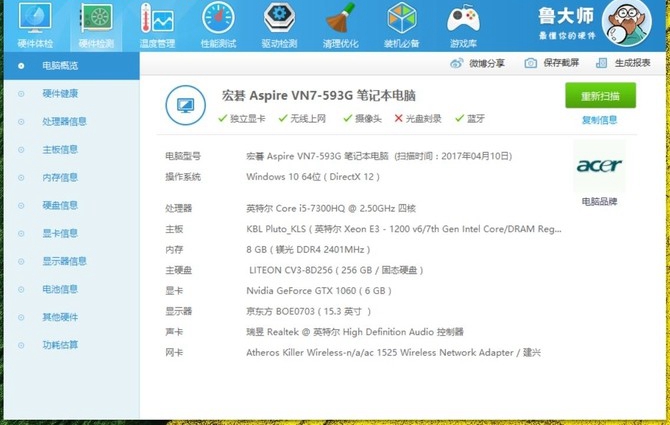Open the 驱动检测 driver detection icon
The width and height of the screenshot is (670, 425).
279,18
